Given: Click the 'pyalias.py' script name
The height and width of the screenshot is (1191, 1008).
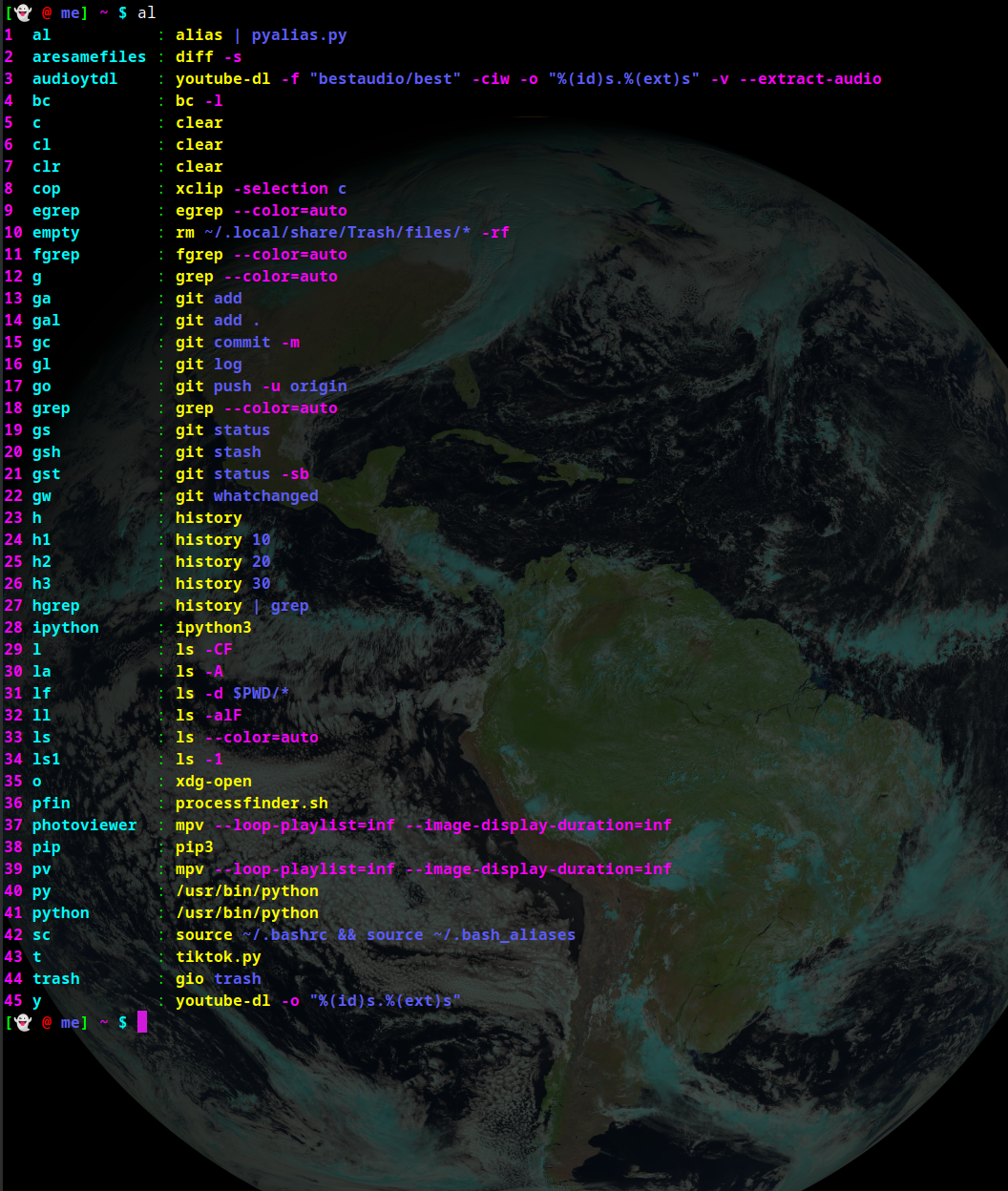Looking at the screenshot, I should tap(299, 34).
